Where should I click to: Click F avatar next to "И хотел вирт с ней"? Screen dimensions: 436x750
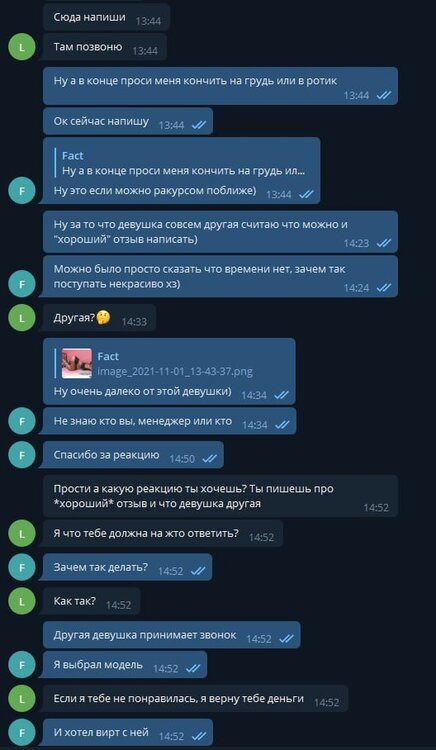tap(22, 732)
